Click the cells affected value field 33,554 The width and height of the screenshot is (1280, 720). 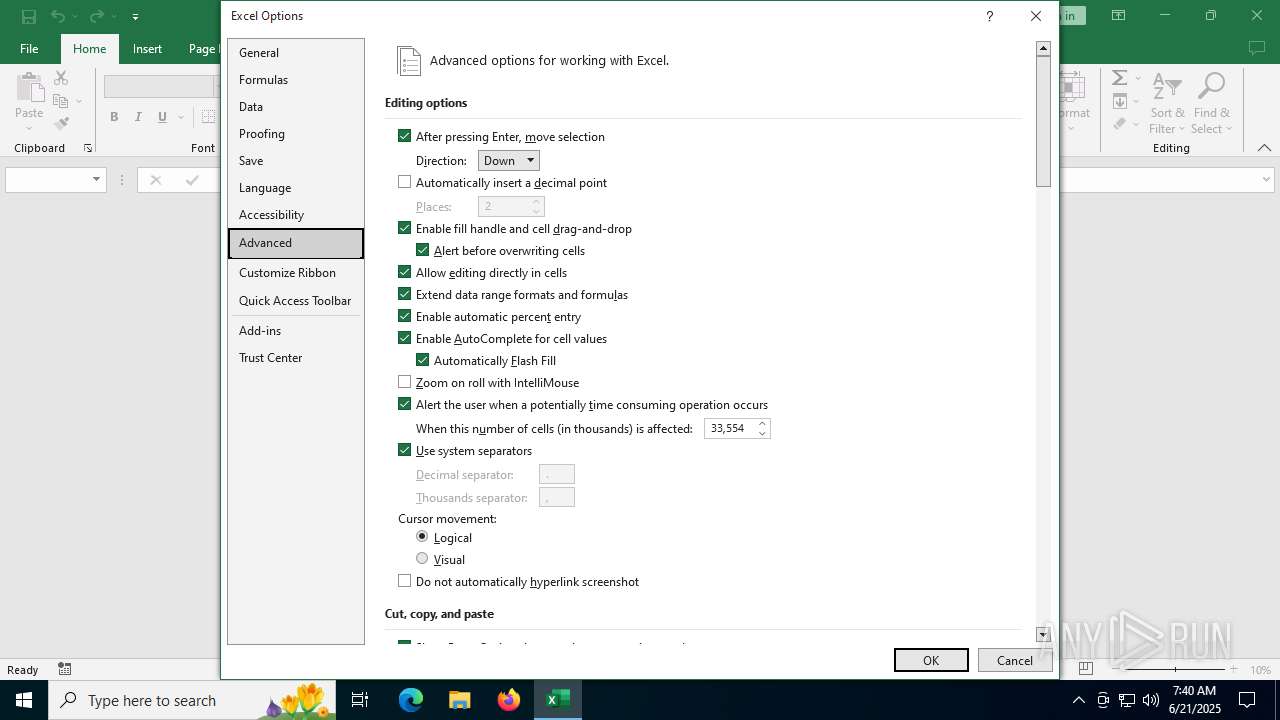pos(730,428)
